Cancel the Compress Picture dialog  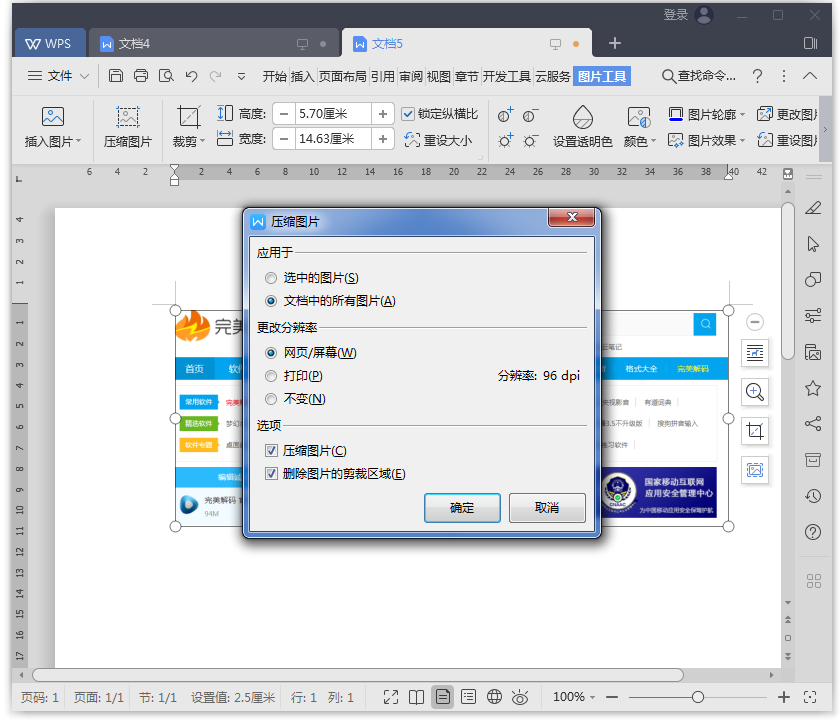coord(547,507)
